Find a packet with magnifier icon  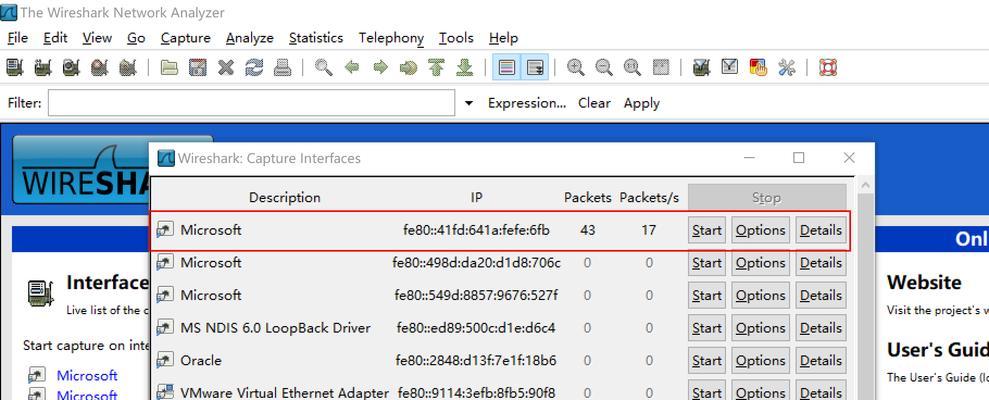tap(324, 68)
